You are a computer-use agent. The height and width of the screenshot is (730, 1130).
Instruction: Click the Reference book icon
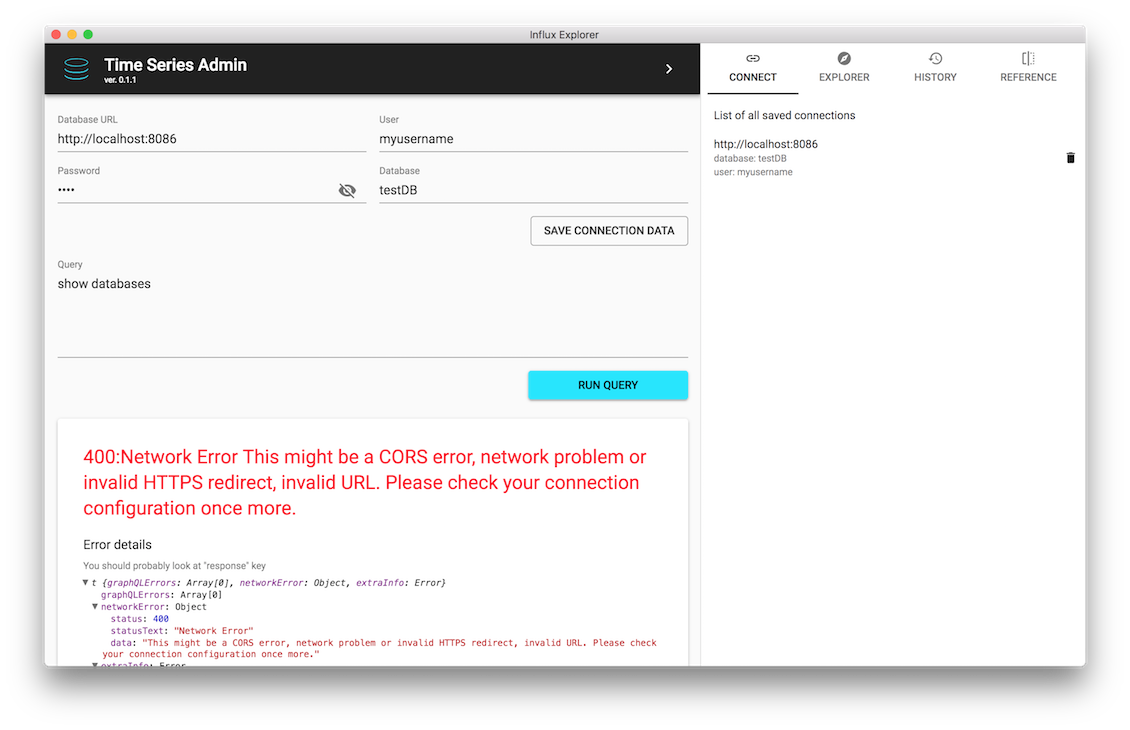(x=1028, y=58)
